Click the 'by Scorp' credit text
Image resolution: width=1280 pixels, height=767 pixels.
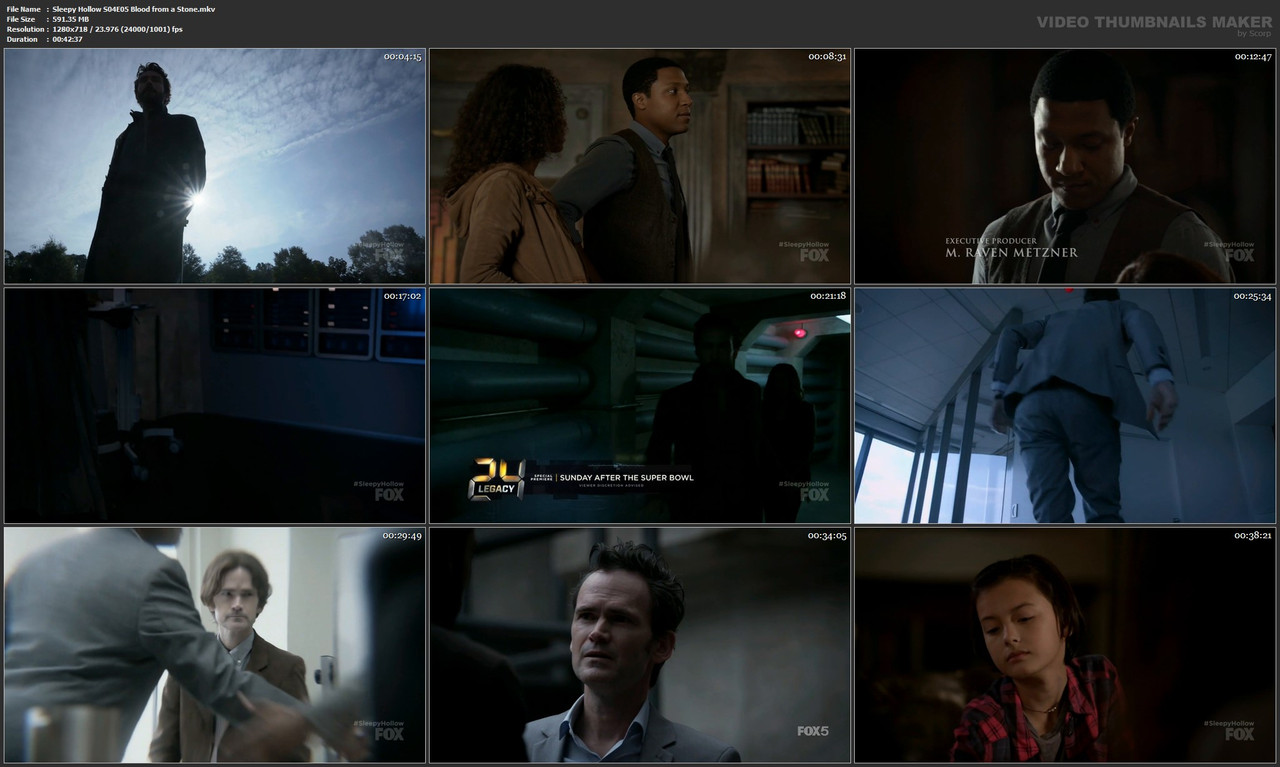tap(1254, 33)
